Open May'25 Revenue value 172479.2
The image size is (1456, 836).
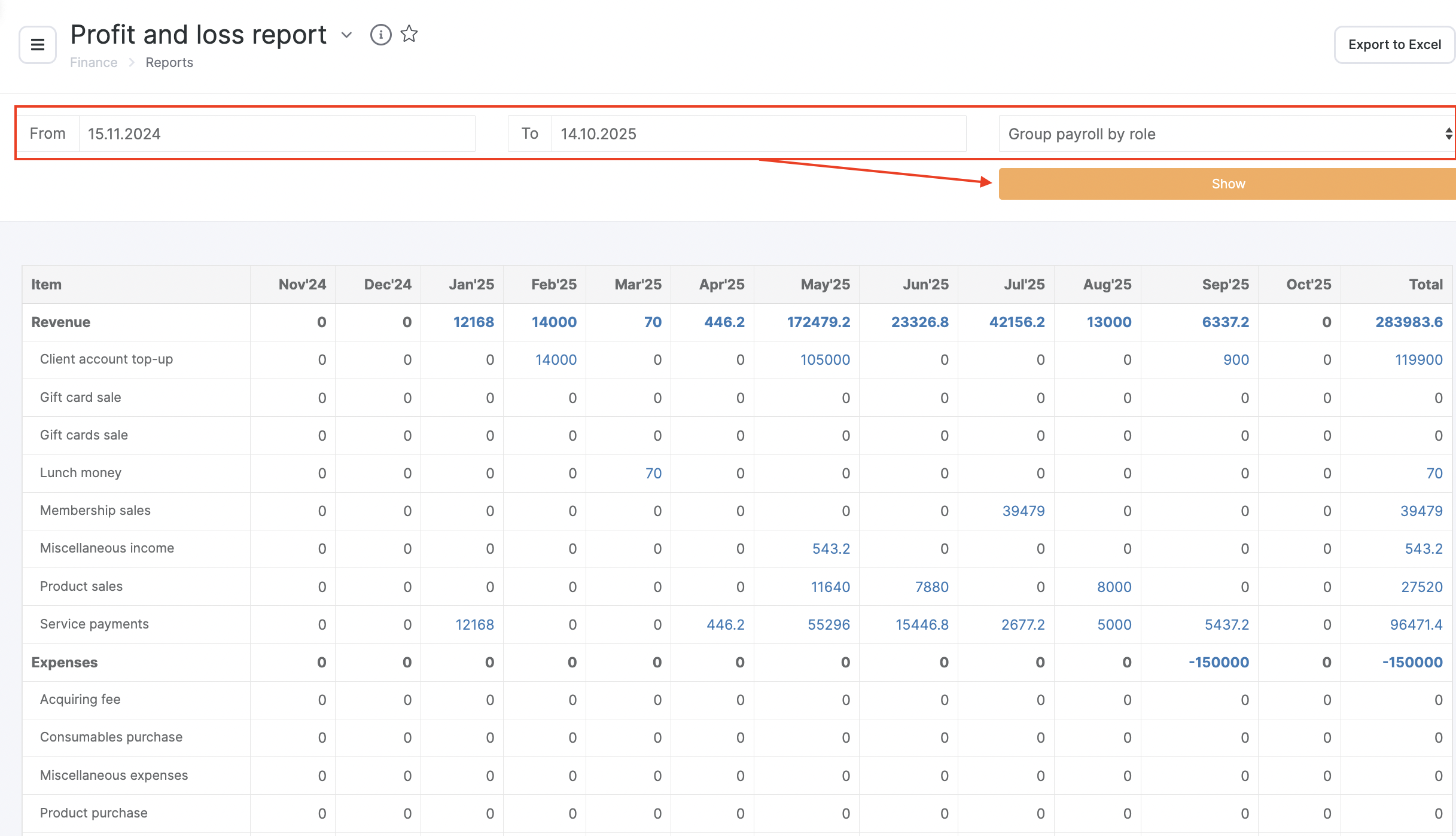(x=818, y=322)
